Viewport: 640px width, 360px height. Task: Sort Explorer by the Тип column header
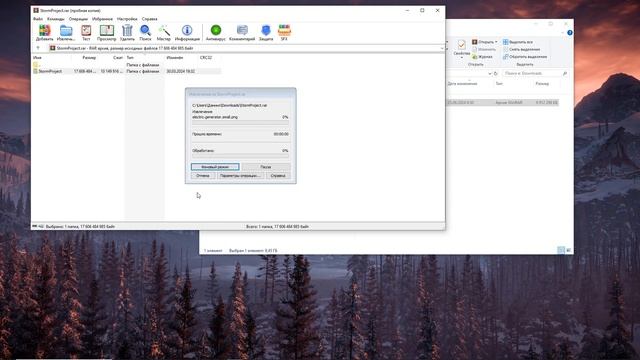499,83
